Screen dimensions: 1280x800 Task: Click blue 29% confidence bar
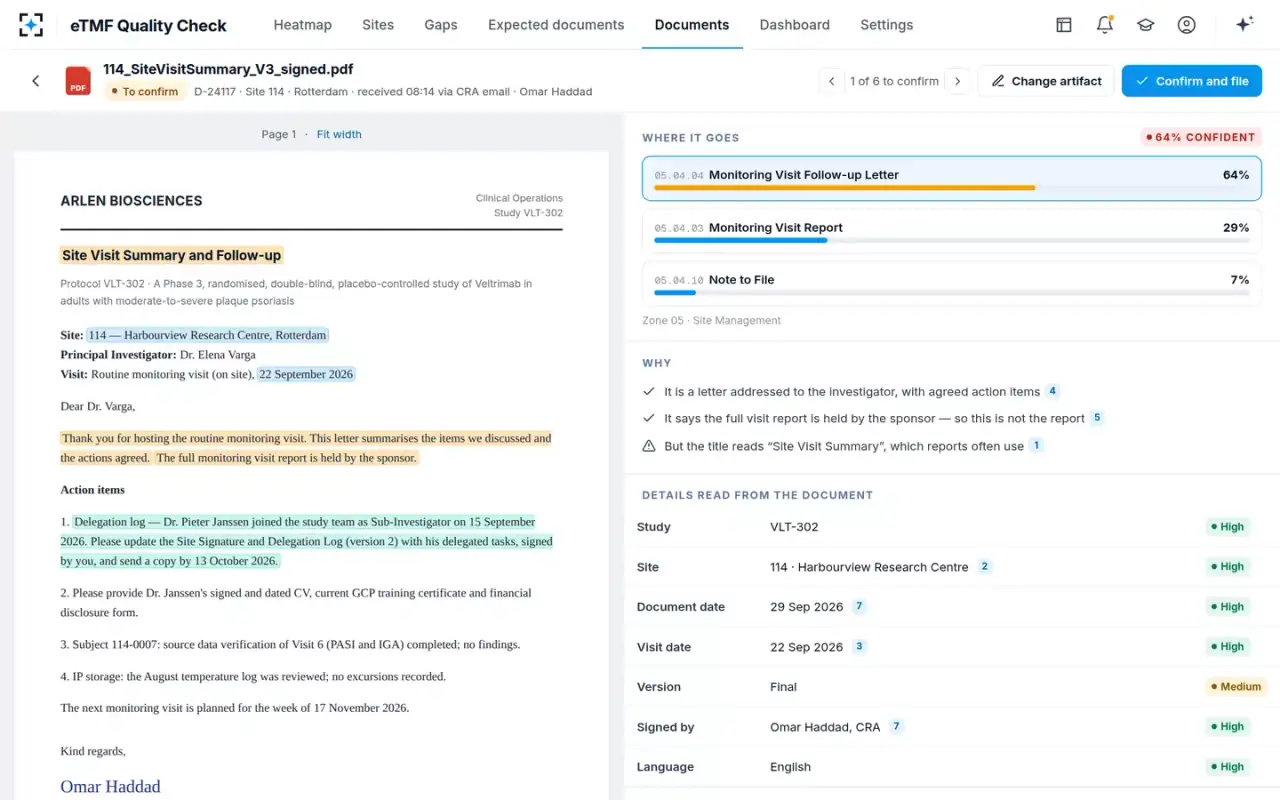click(740, 240)
